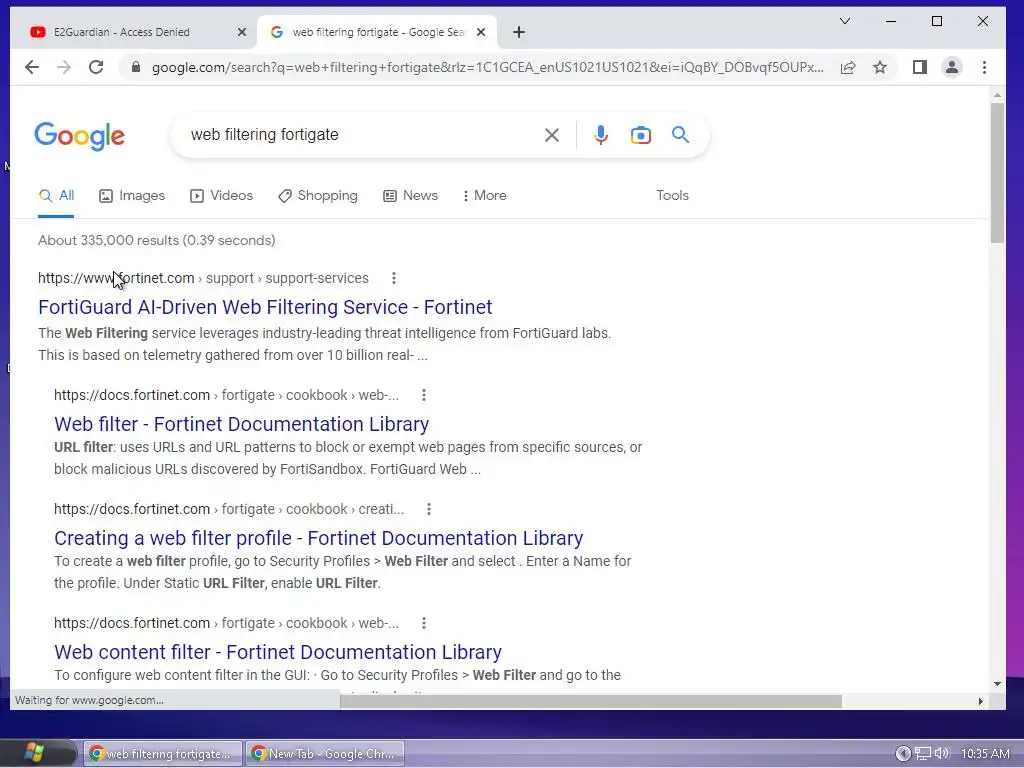Viewport: 1024px width, 768px height.
Task: Bookmark this page with star icon
Action: click(880, 67)
